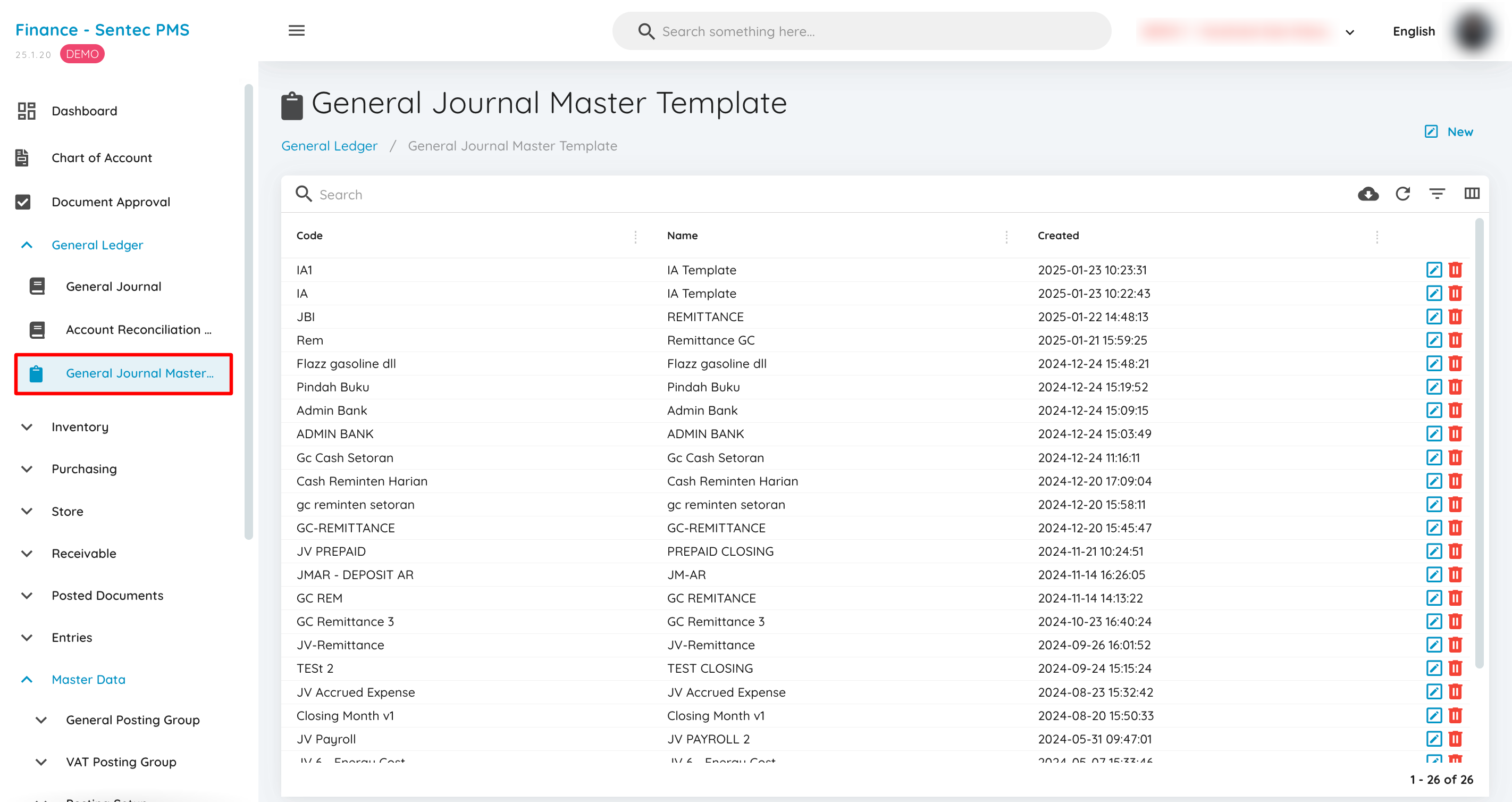Screen dimensions: 1512x802
Task: Edit the Pindah Buku row
Action: point(1434,387)
